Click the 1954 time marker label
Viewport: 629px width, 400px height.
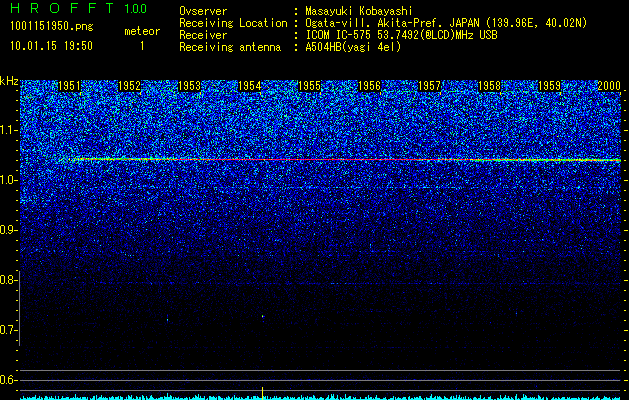pyautogui.click(x=250, y=86)
